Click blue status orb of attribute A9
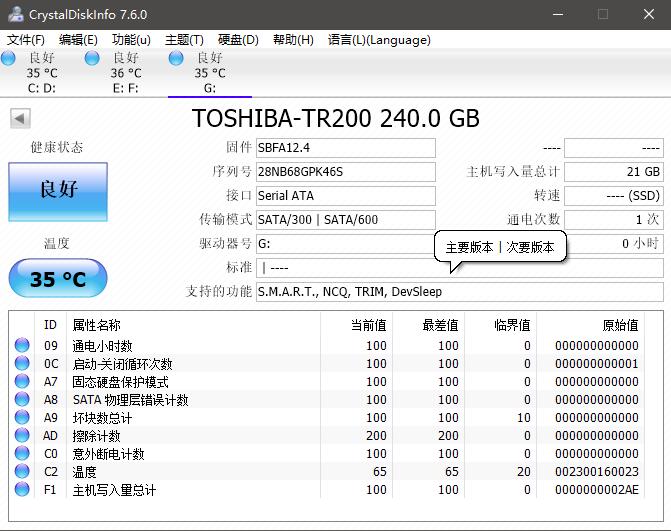This screenshot has width=671, height=531. [x=22, y=417]
